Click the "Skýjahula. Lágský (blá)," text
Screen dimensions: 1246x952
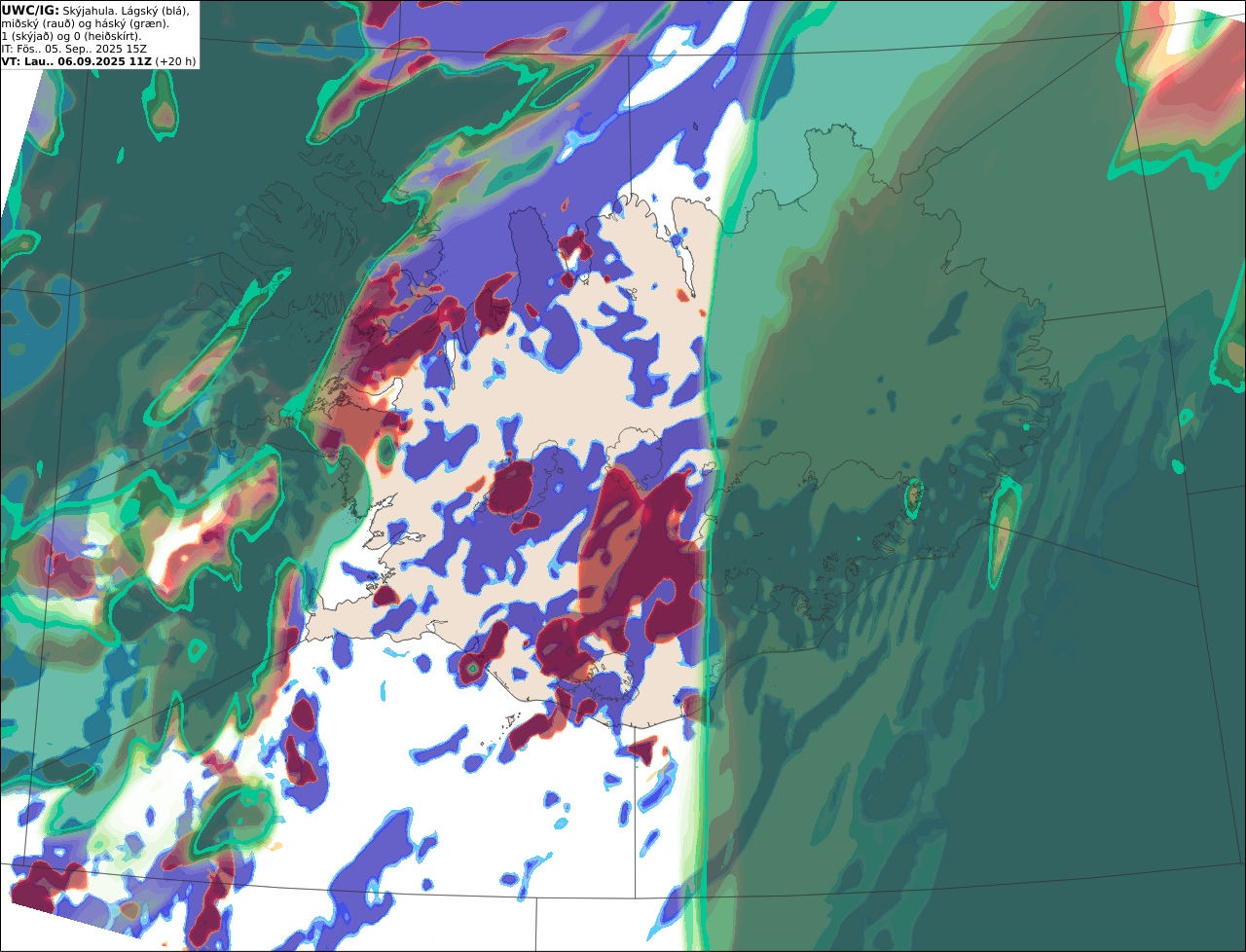tap(126, 11)
